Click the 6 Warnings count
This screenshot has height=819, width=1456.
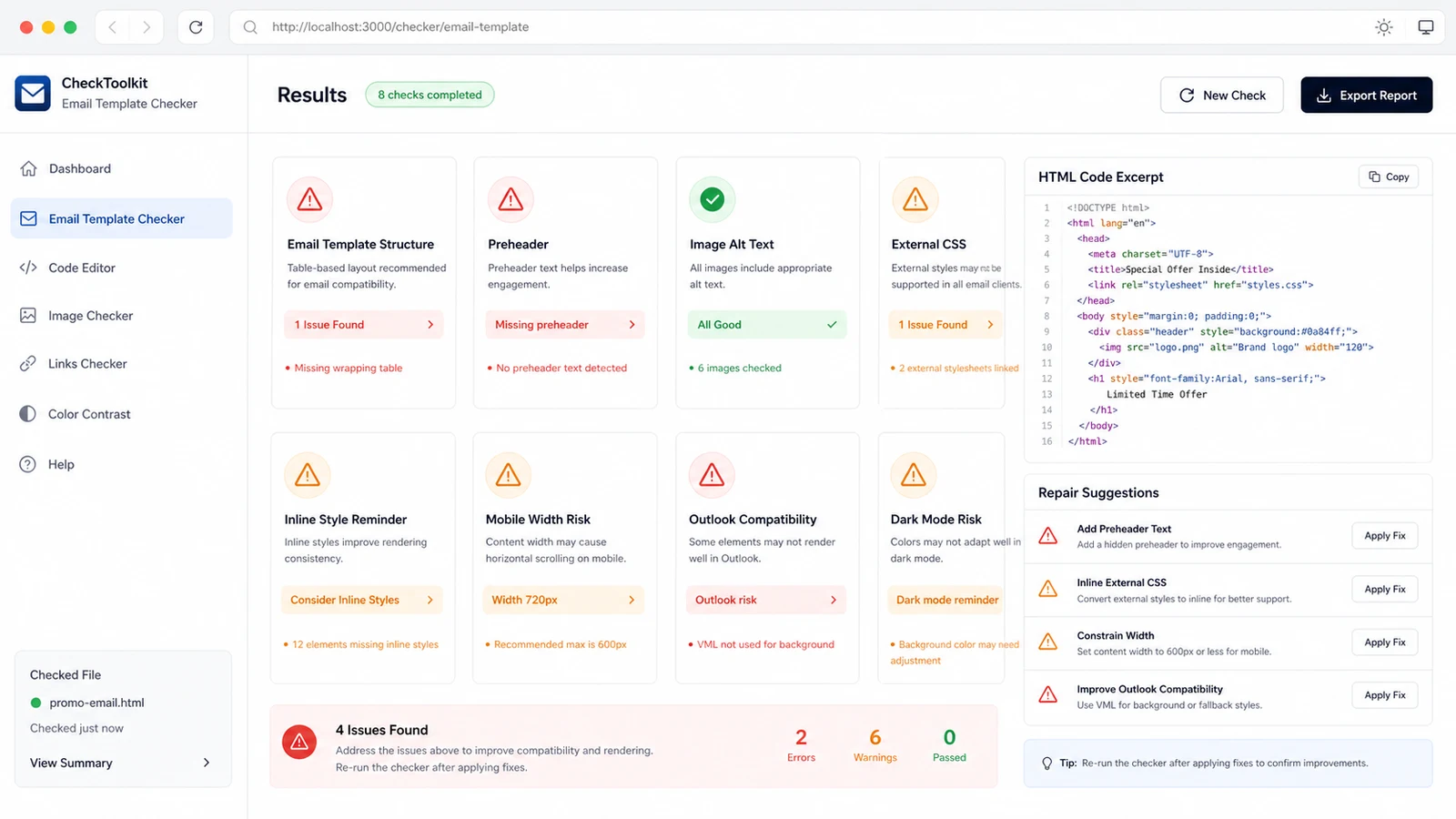tap(875, 744)
